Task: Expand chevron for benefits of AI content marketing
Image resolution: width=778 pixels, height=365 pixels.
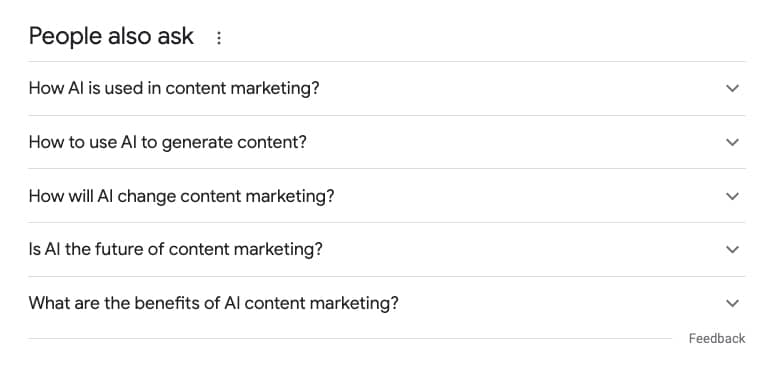Action: [x=732, y=303]
